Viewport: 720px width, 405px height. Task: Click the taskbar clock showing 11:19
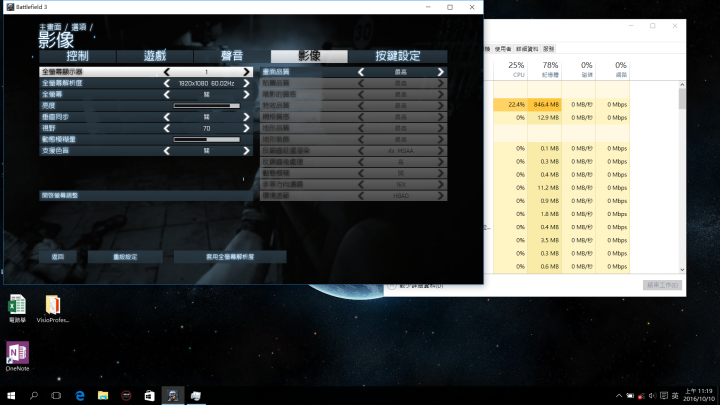(698, 395)
